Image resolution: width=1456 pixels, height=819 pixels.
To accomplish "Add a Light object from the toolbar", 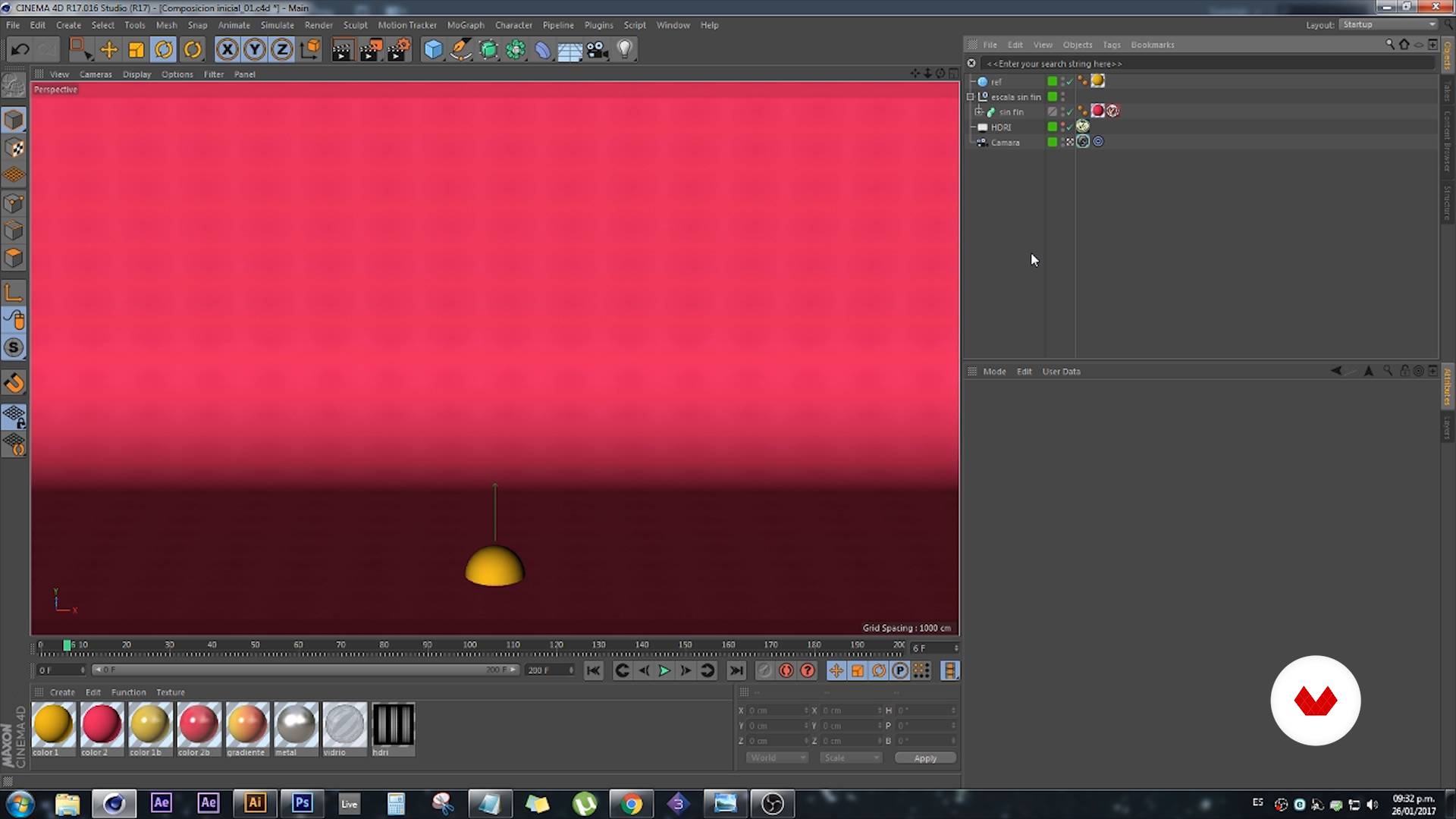I will [624, 49].
